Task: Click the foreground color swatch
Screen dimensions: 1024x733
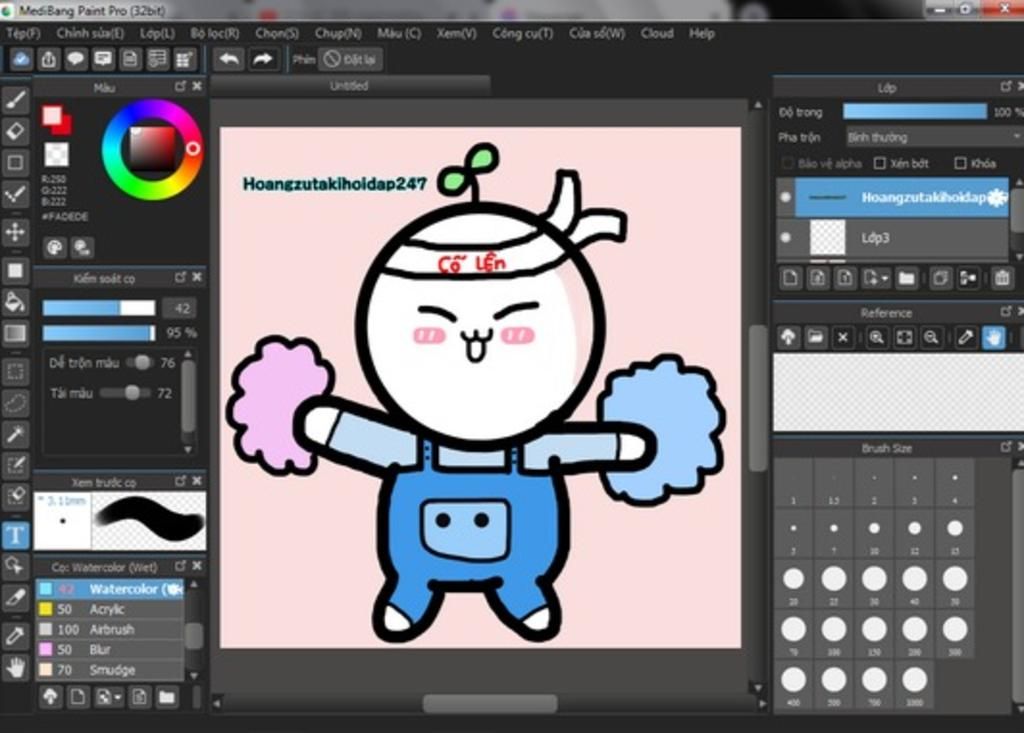Action: 52,116
